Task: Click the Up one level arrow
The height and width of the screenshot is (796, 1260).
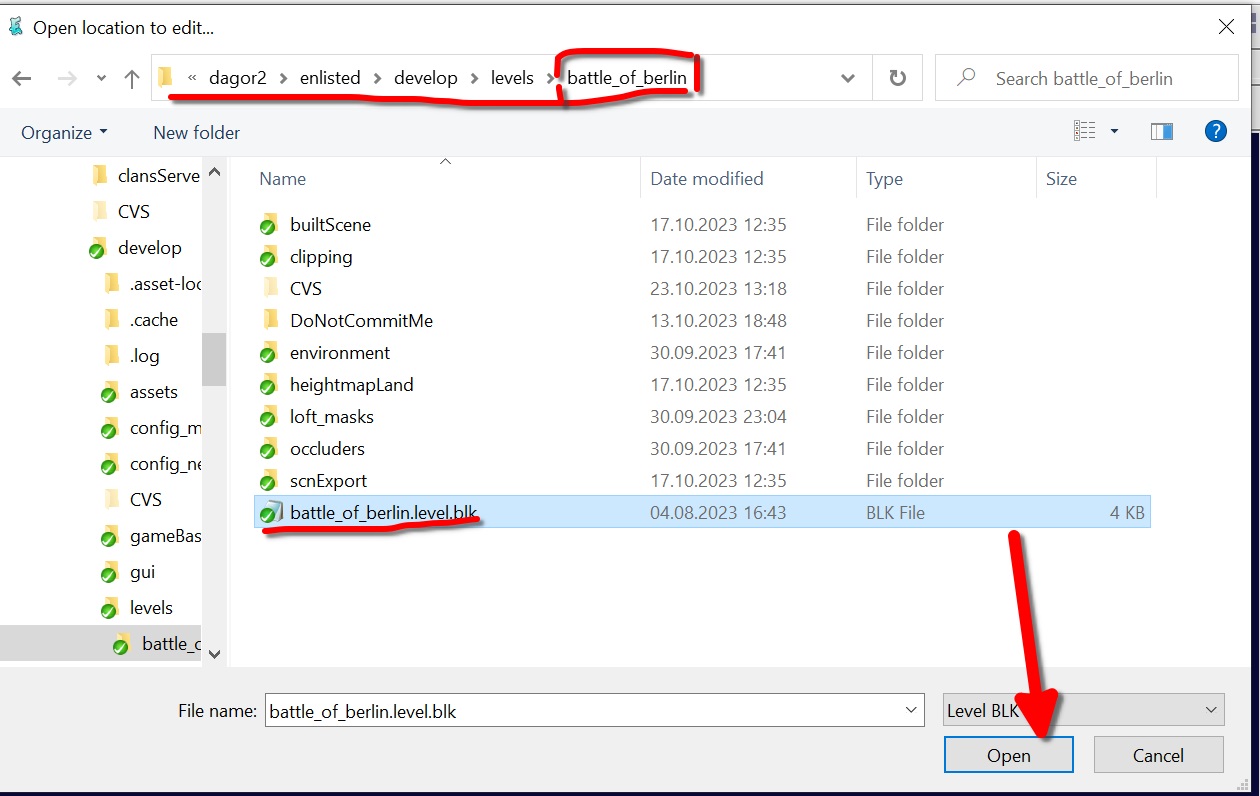Action: click(x=131, y=78)
